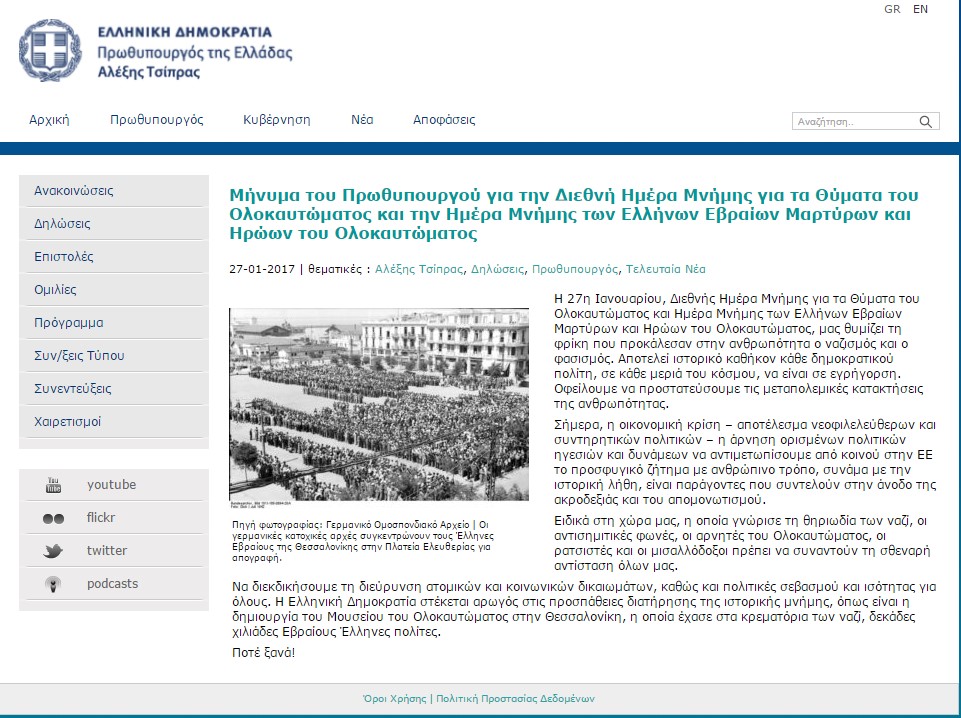Open the flickr text link
Image resolution: width=961 pixels, height=718 pixels.
point(101,518)
